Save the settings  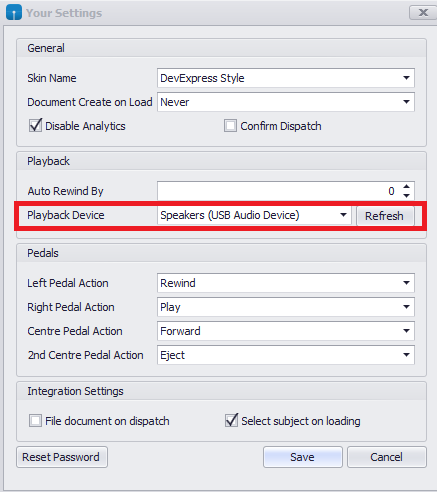tap(303, 457)
